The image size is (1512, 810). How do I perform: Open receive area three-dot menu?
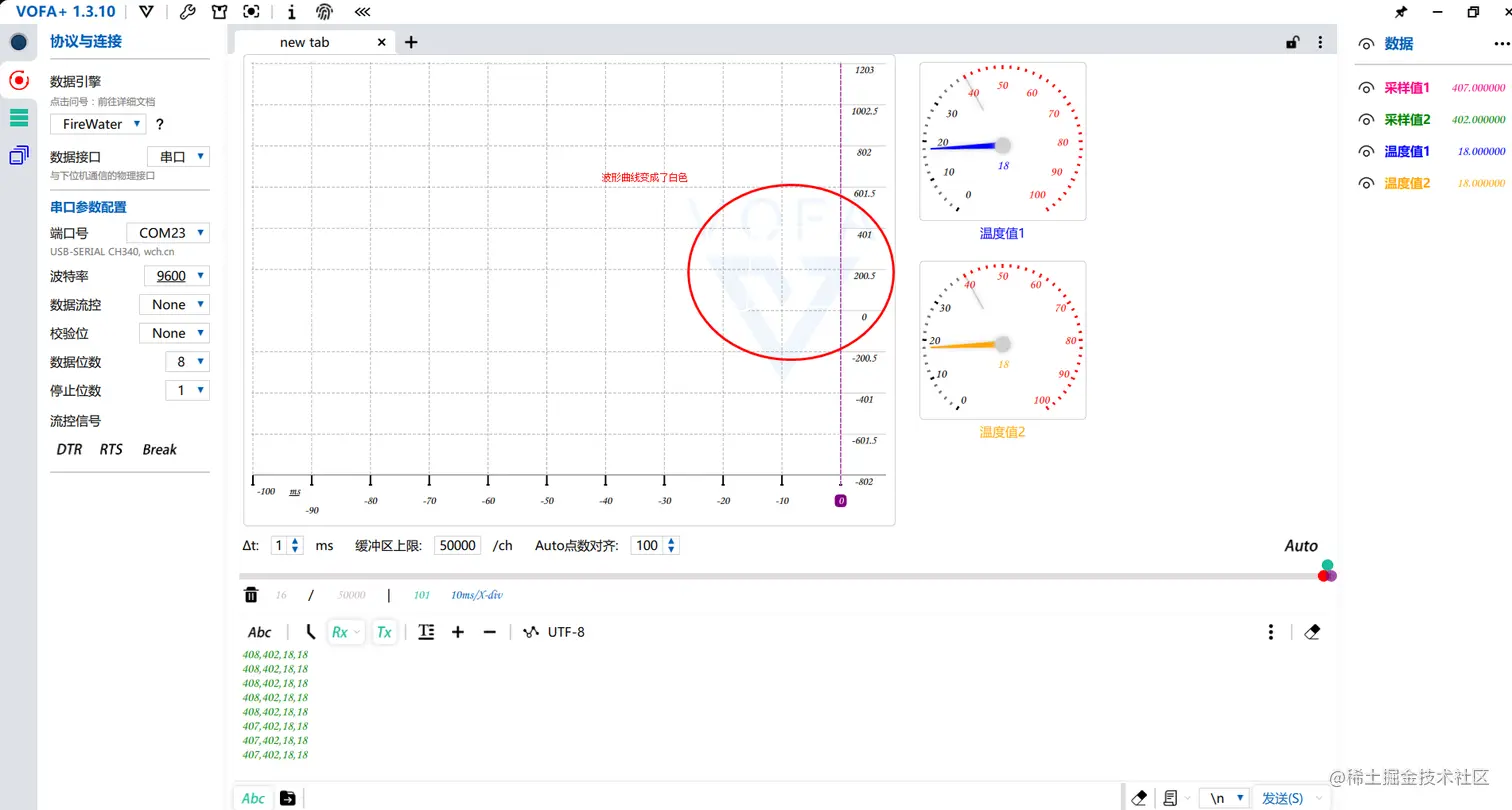click(1270, 632)
